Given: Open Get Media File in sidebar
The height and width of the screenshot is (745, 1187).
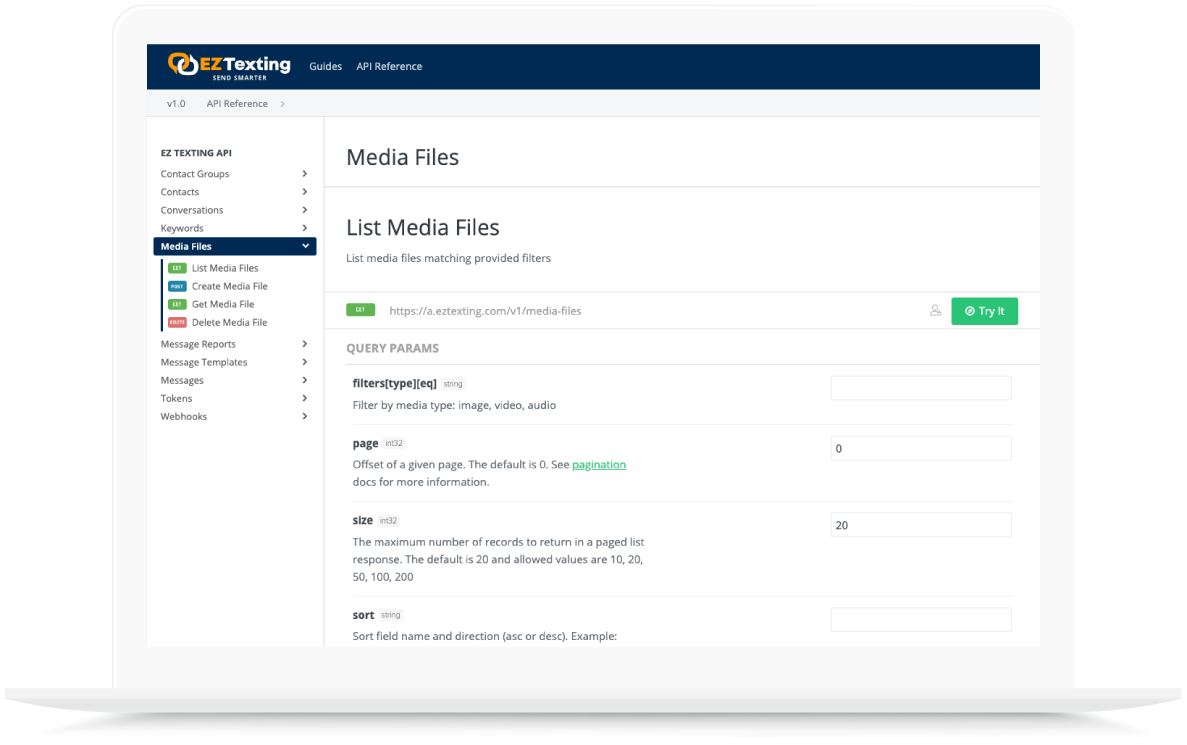Looking at the screenshot, I should (223, 304).
